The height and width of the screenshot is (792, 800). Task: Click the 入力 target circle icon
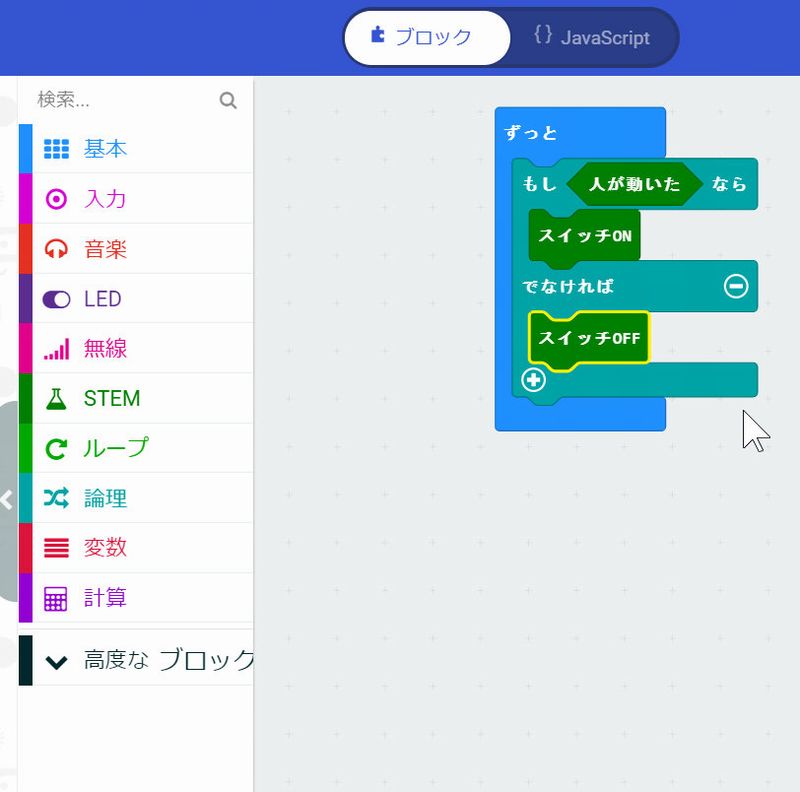56,199
